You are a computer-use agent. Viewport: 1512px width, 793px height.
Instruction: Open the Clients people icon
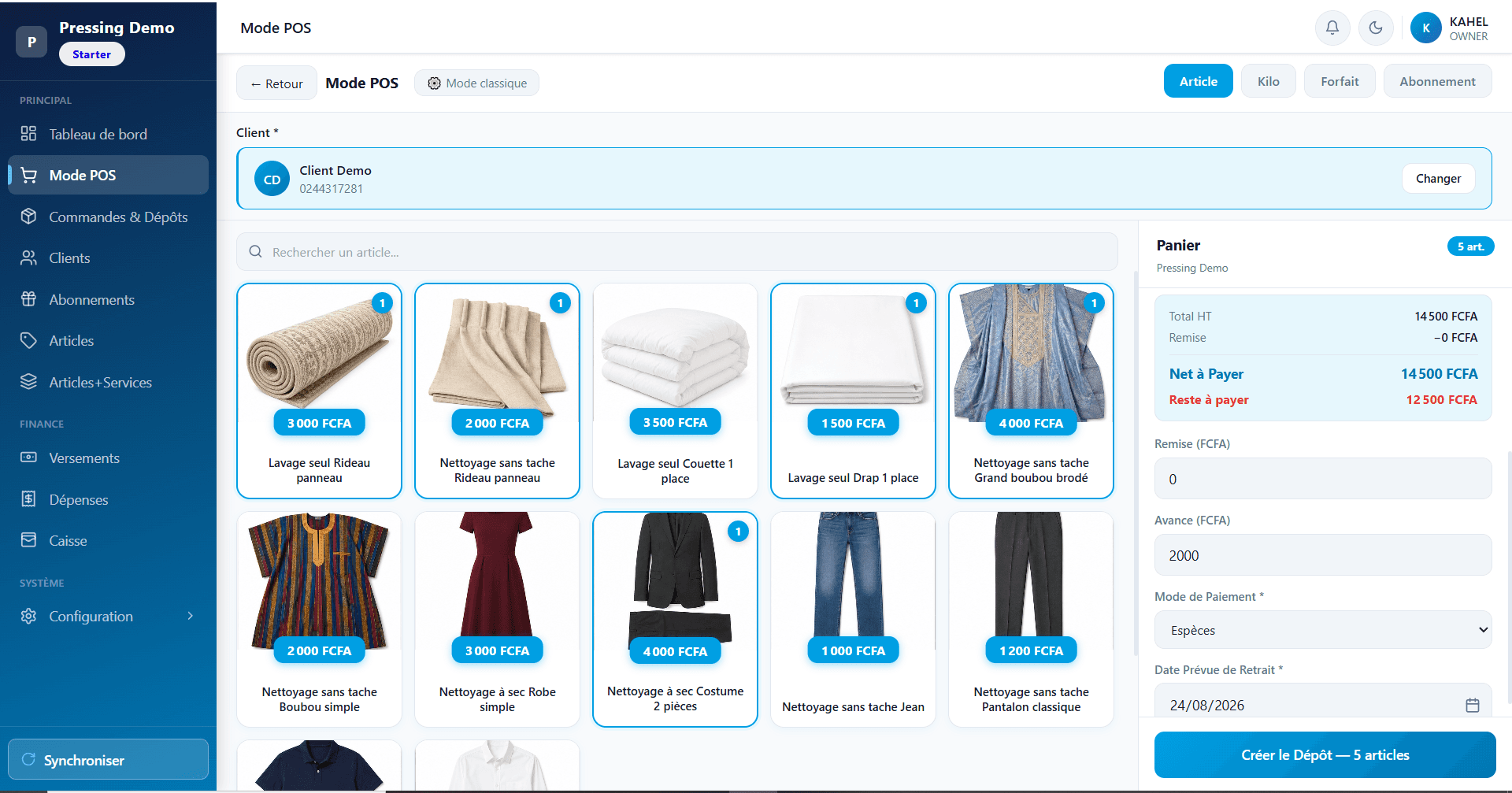tap(28, 258)
